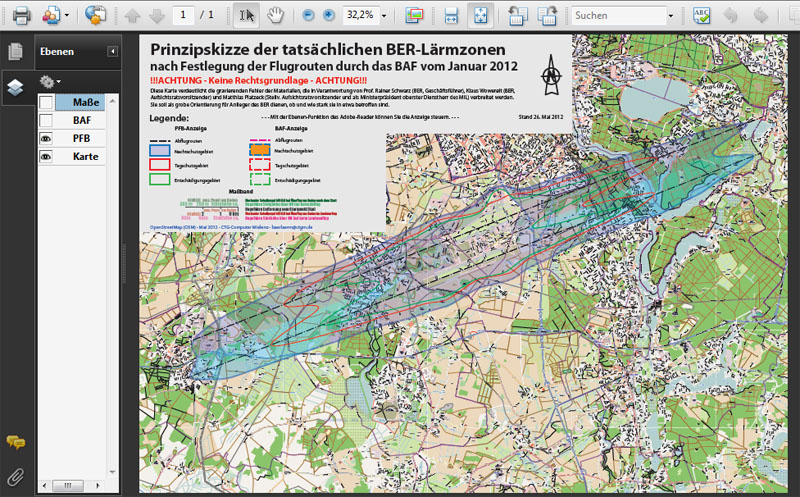This screenshot has width=800, height=497.
Task: Hide the PFB layer eye icon
Action: click(46, 138)
